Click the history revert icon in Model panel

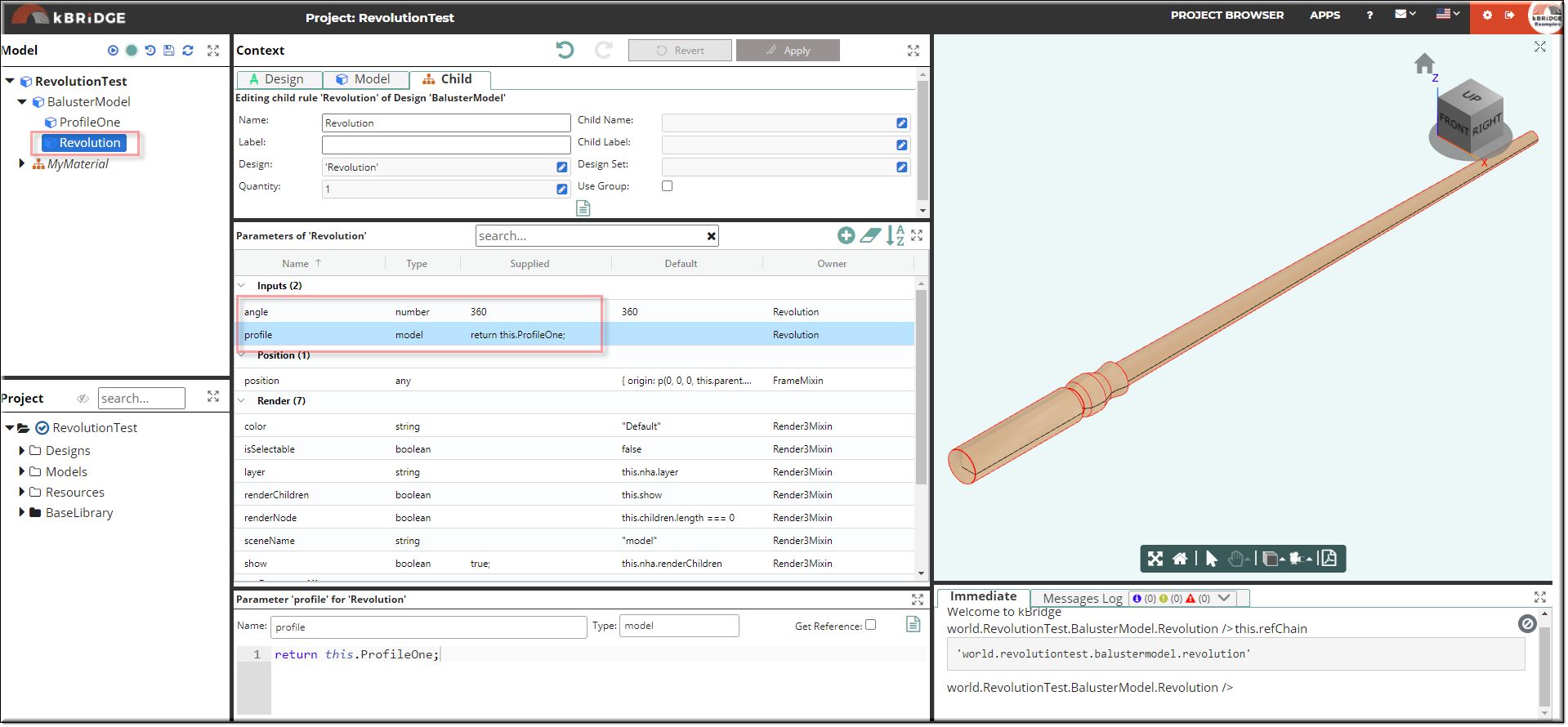coord(150,51)
